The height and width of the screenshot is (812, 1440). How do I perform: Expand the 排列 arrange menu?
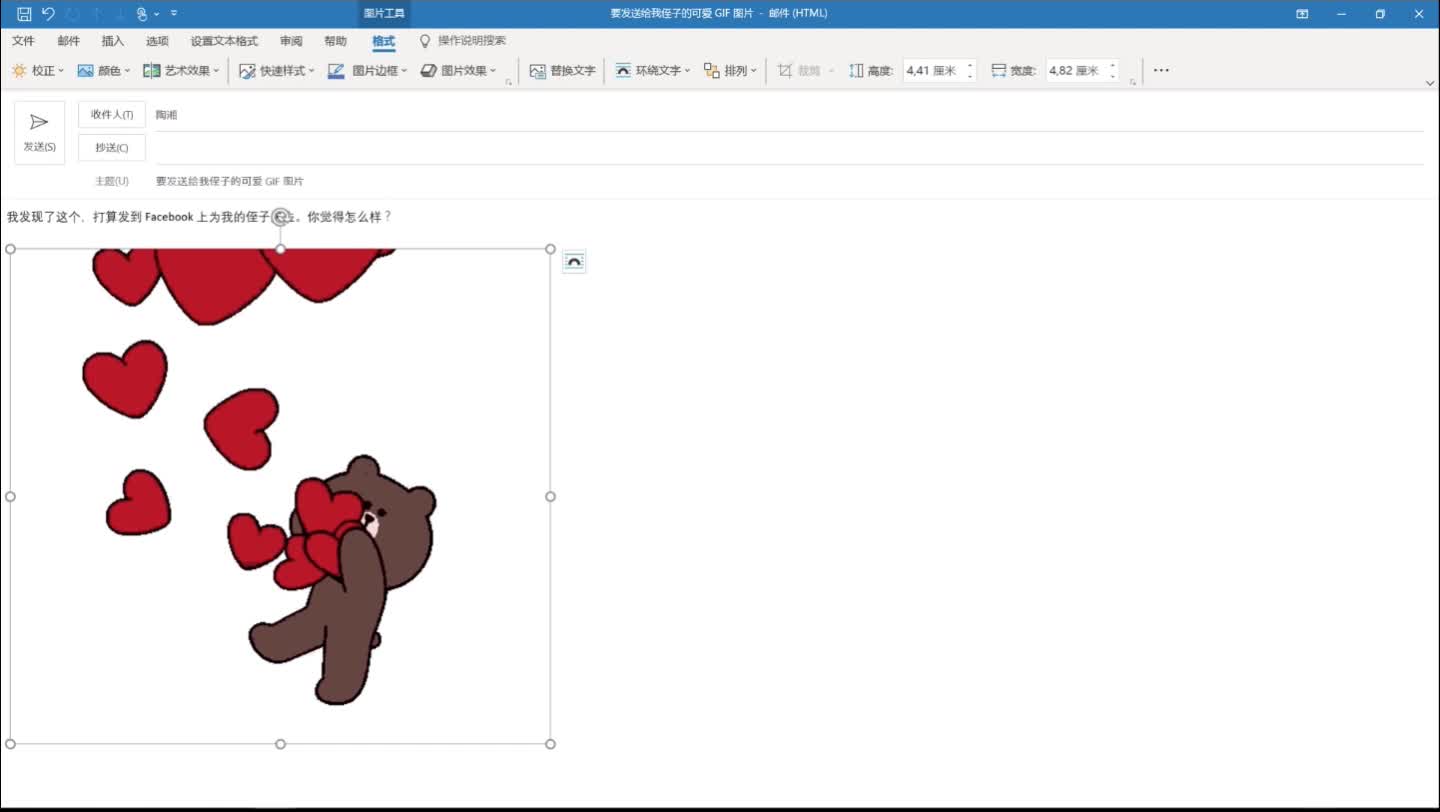(x=730, y=71)
